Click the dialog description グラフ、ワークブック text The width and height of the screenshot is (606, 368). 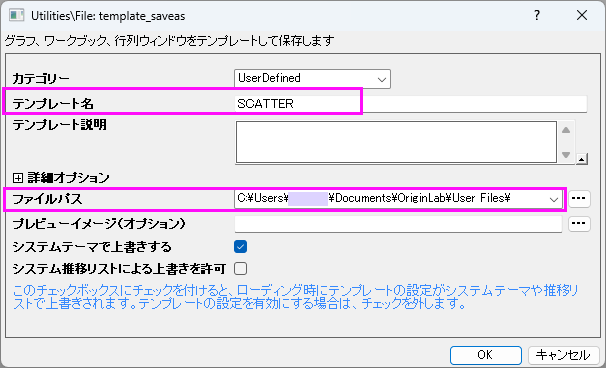click(169, 40)
